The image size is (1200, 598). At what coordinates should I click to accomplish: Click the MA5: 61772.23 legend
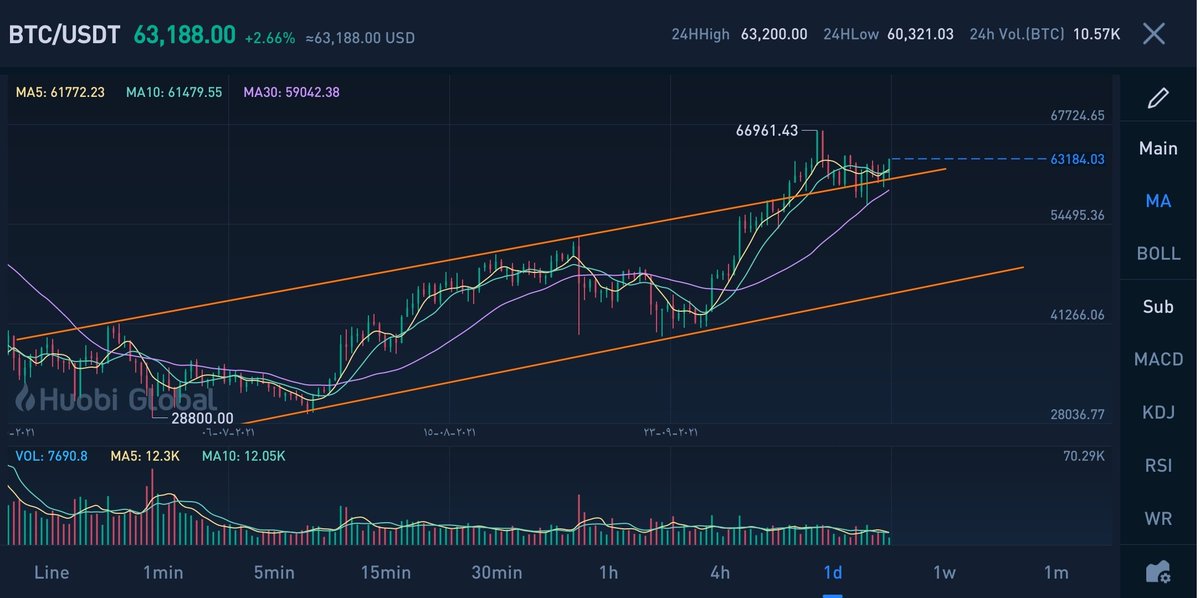click(60, 92)
